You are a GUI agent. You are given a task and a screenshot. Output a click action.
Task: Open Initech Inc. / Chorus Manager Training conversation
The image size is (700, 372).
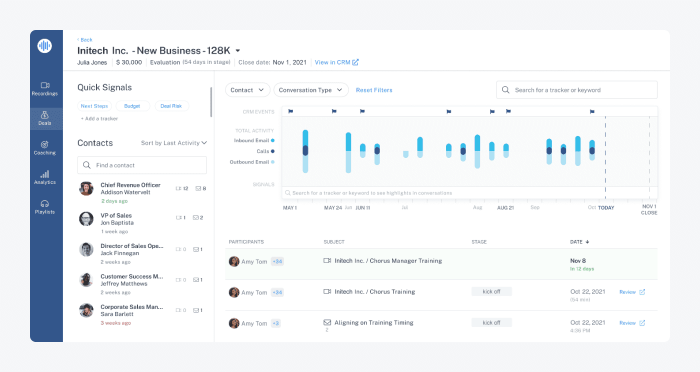(x=388, y=261)
